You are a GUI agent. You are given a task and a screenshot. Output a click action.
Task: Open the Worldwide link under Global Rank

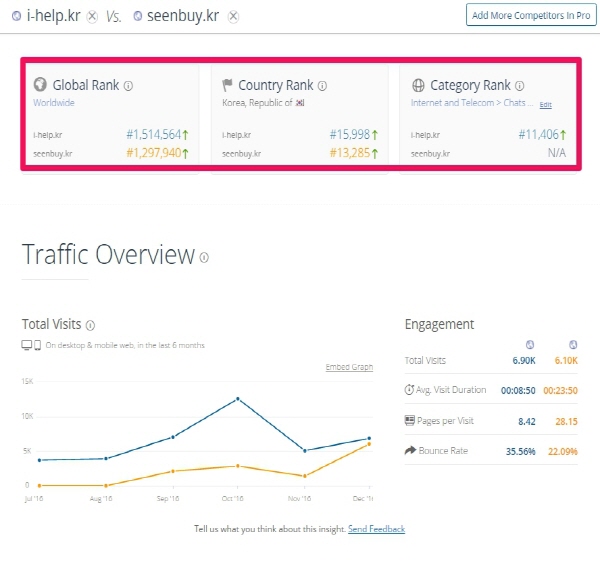(x=54, y=103)
